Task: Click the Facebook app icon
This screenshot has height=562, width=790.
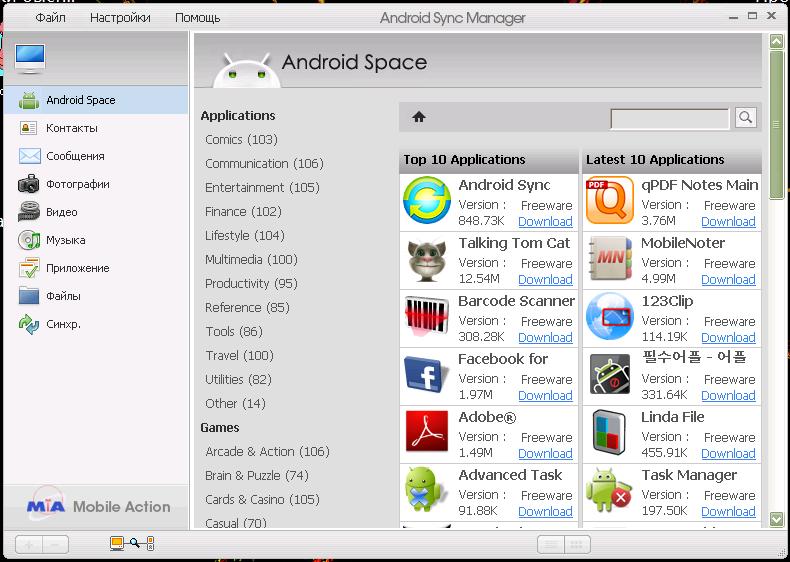Action: pyautogui.click(x=426, y=374)
